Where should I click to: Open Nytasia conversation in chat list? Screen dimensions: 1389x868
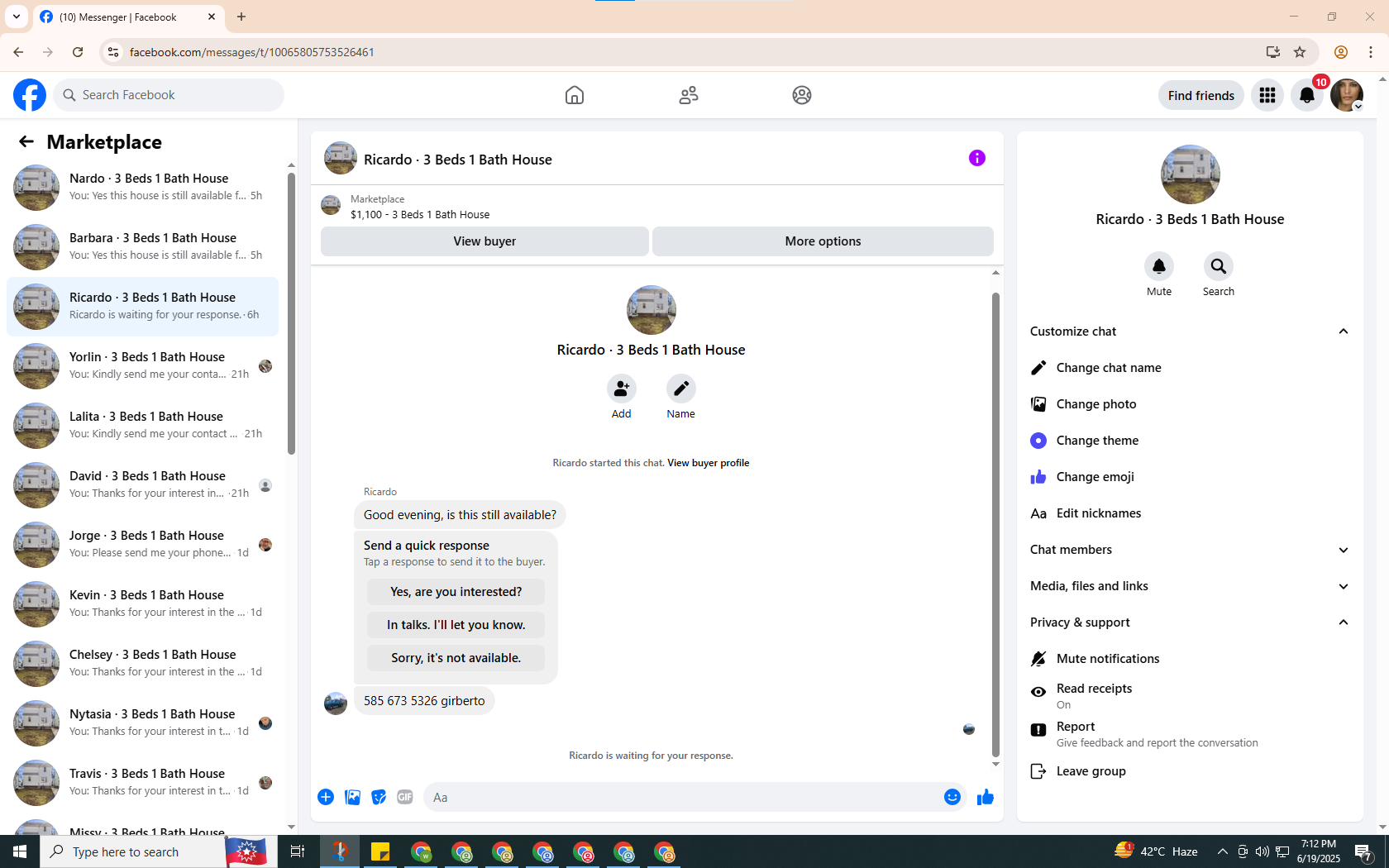142,723
